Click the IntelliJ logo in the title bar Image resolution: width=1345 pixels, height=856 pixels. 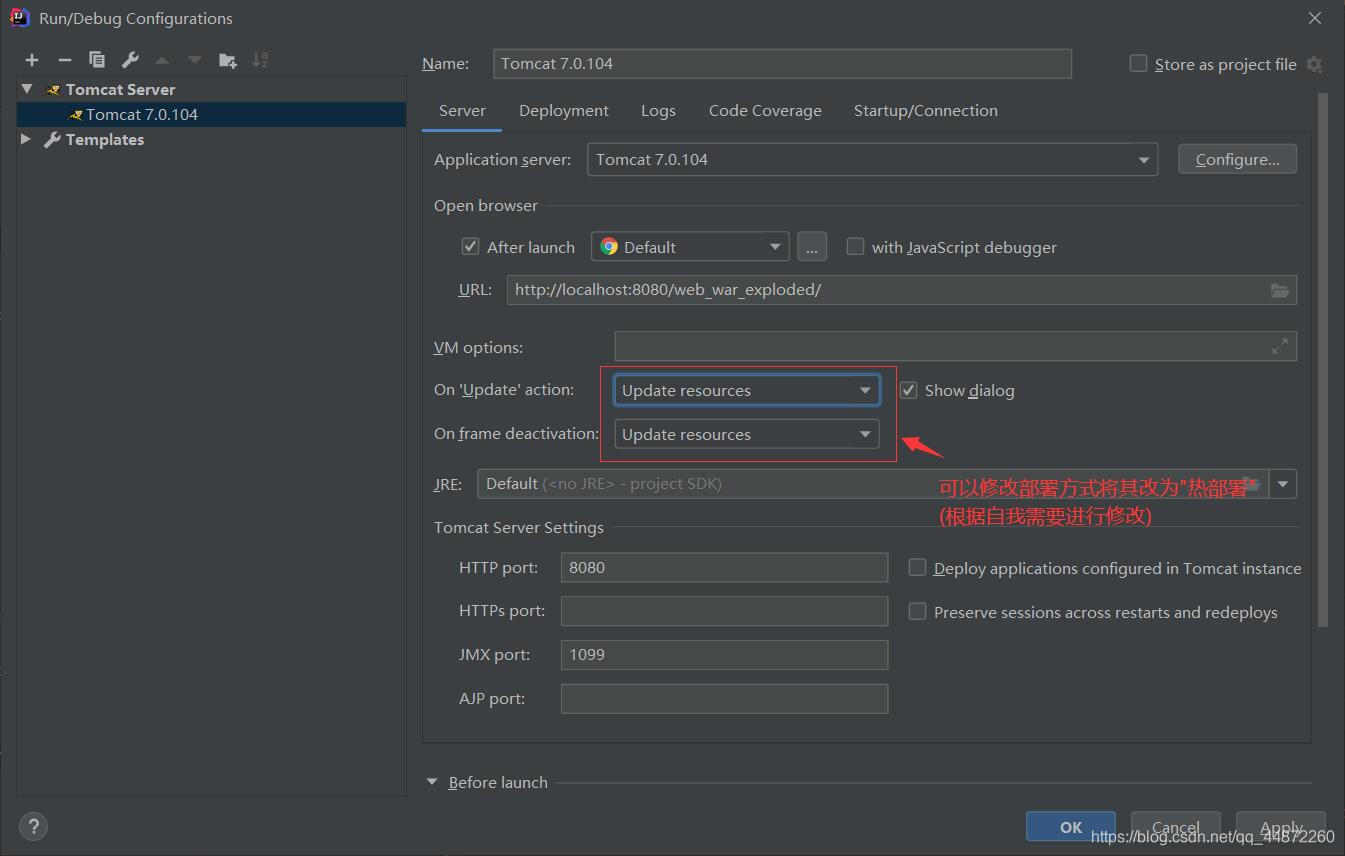[19, 17]
